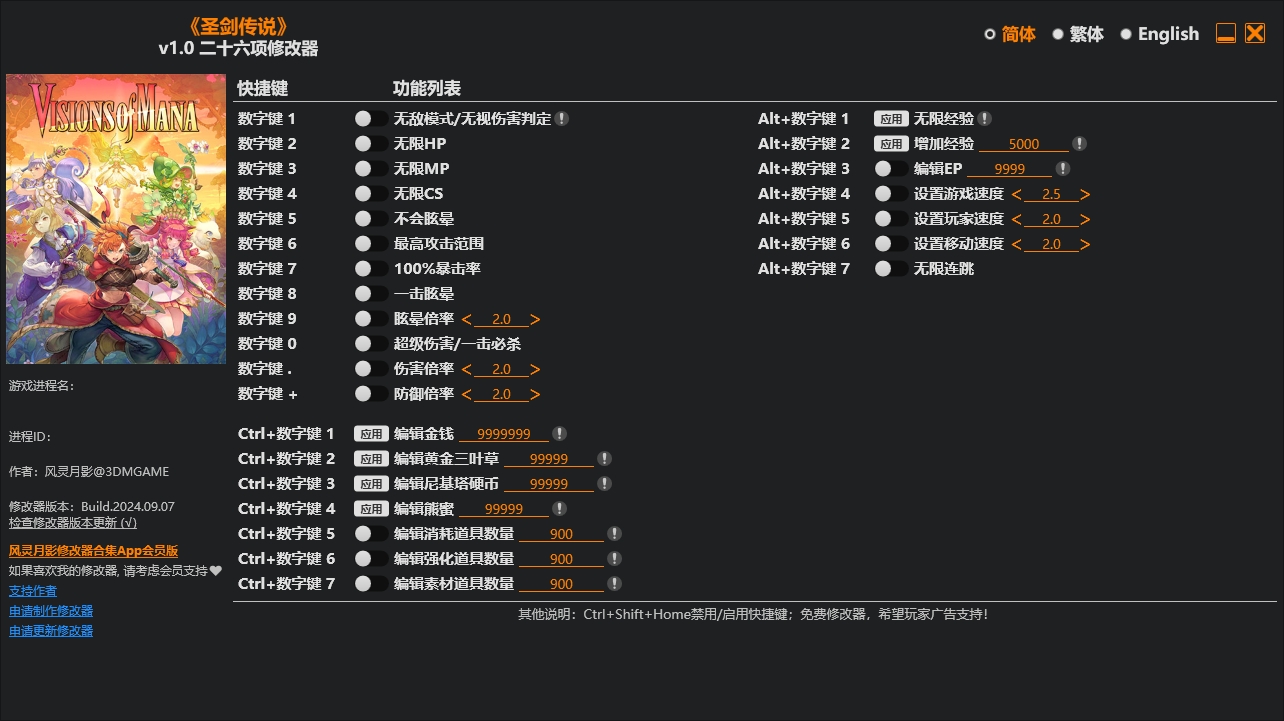This screenshot has width=1284, height=721.
Task: Apply 编辑黄金三叶草 with 应用 button
Action: point(371,459)
